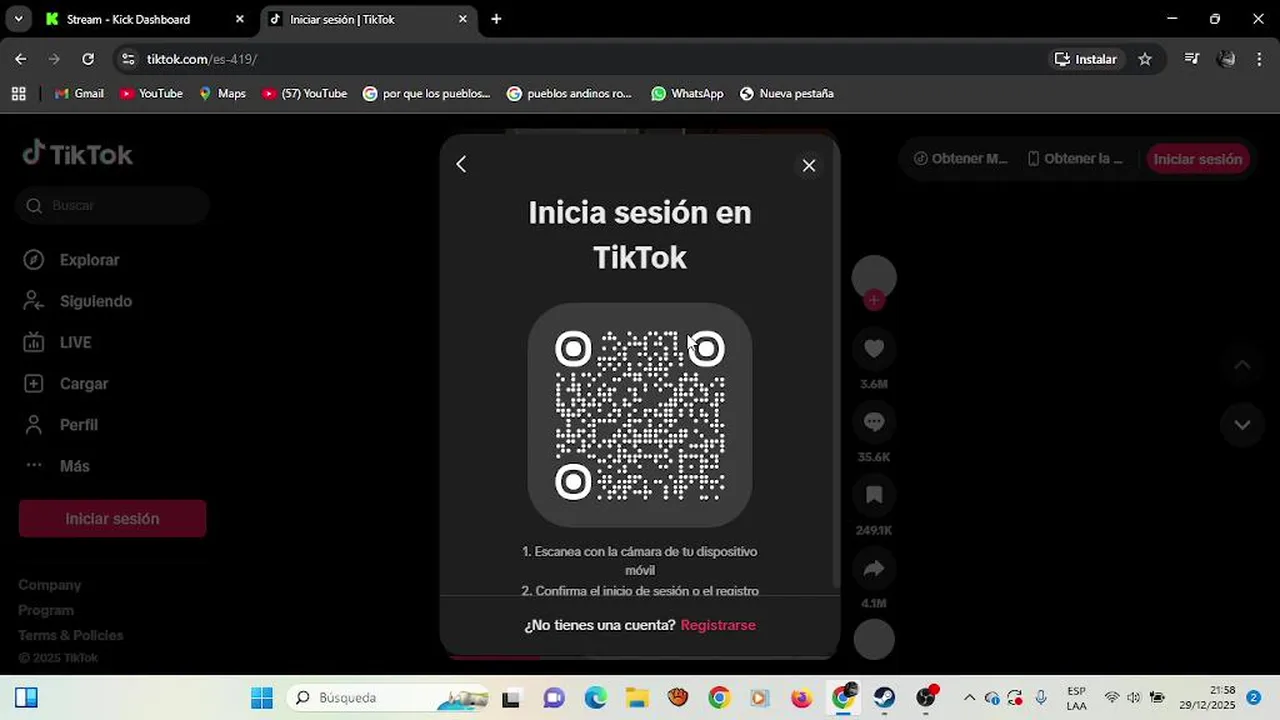Open the Gmail bookmark
The height and width of the screenshot is (720, 1280).
tap(79, 93)
